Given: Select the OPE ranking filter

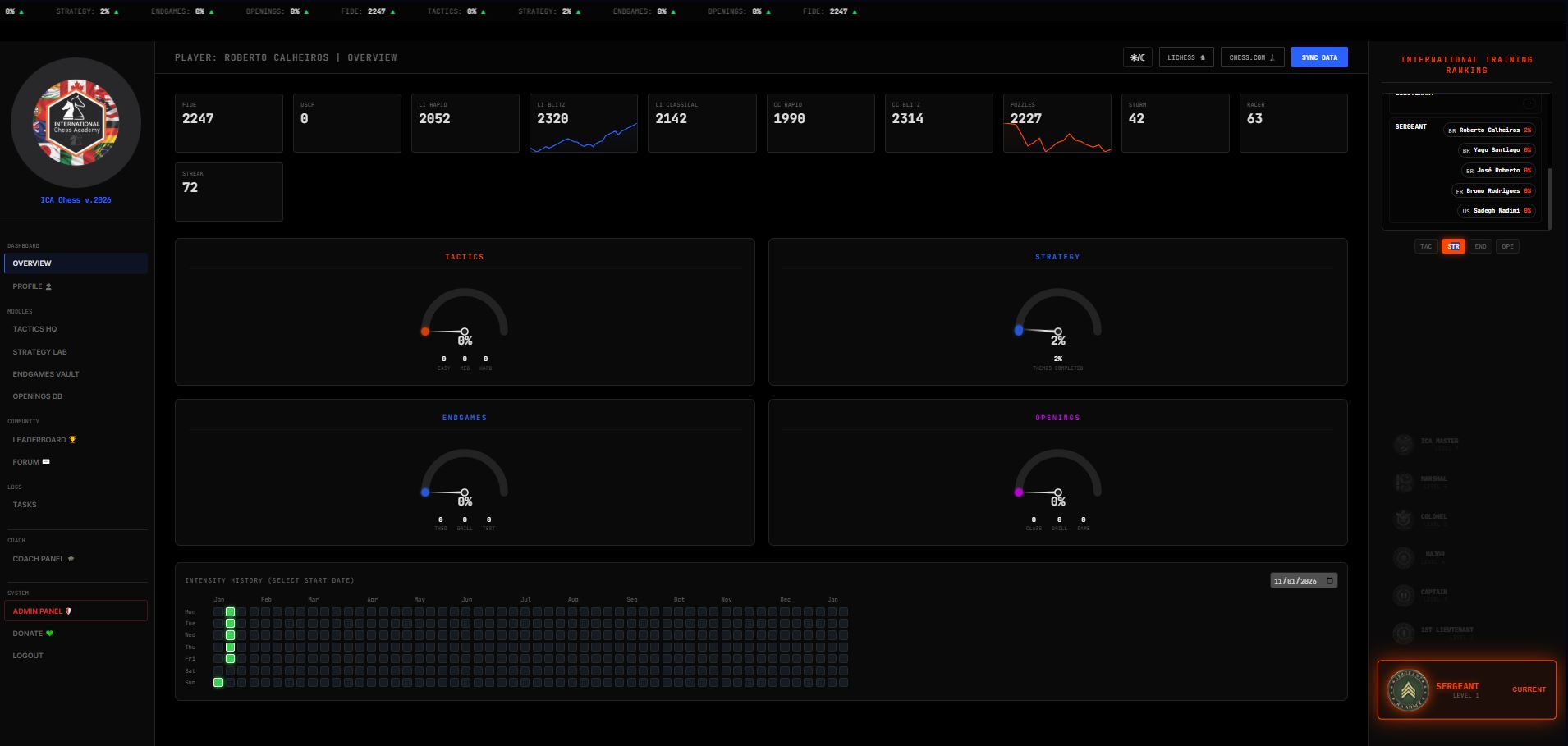Looking at the screenshot, I should click(x=1507, y=246).
